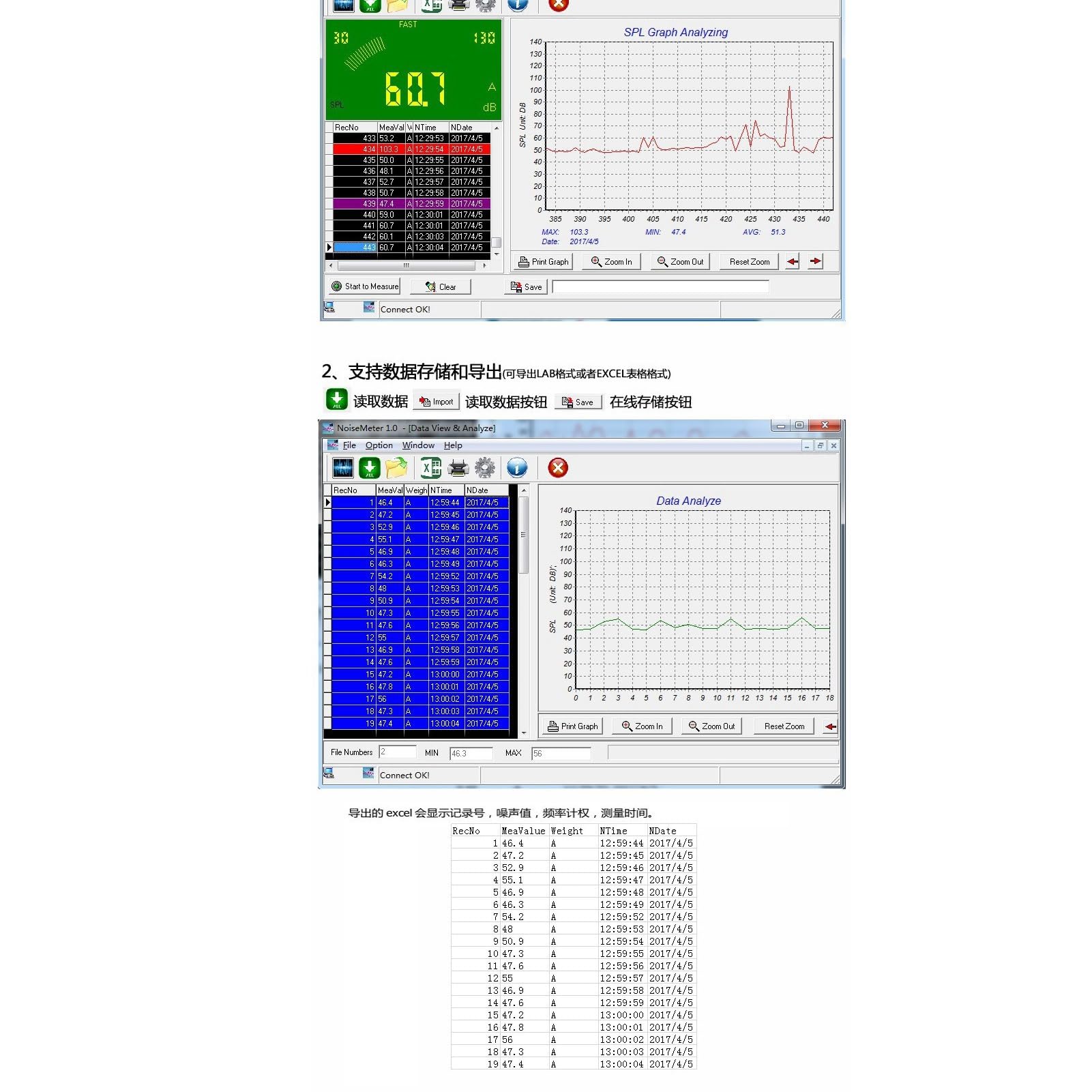
Task: Select row 440 with value 59.0
Action: coord(411,215)
